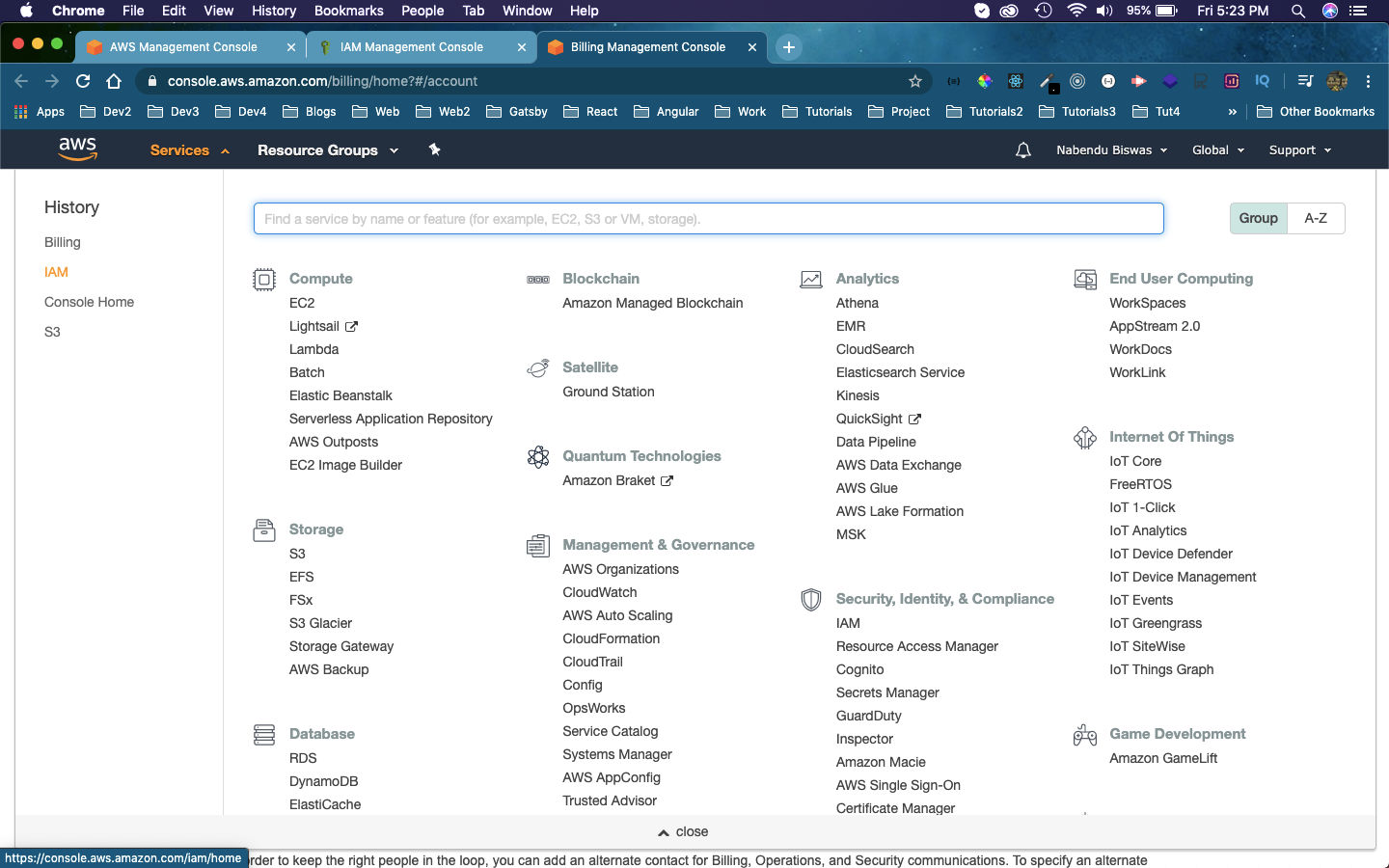
Task: Click the Compute category icon
Action: 264,280
